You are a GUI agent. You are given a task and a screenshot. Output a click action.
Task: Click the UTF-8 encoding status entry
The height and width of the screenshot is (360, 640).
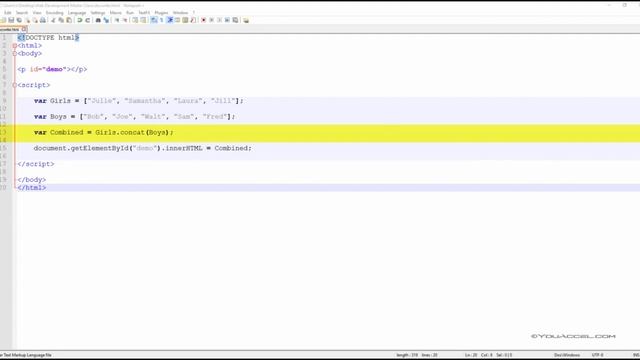point(597,355)
